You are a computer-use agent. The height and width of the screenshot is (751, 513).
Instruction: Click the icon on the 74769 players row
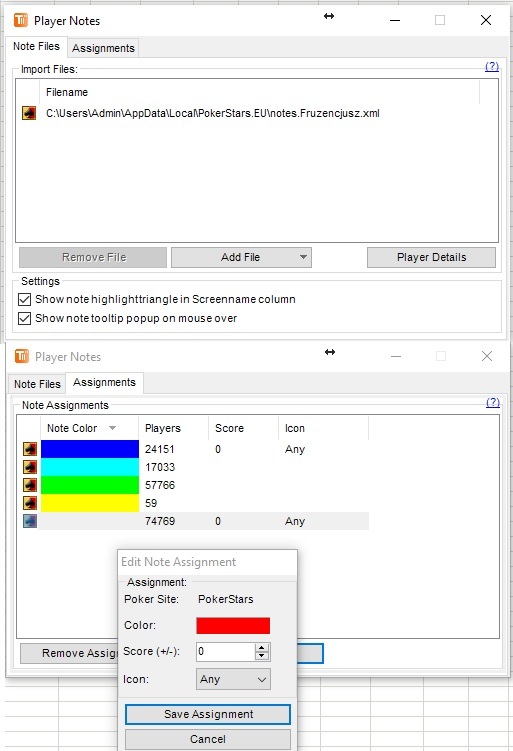click(x=30, y=521)
